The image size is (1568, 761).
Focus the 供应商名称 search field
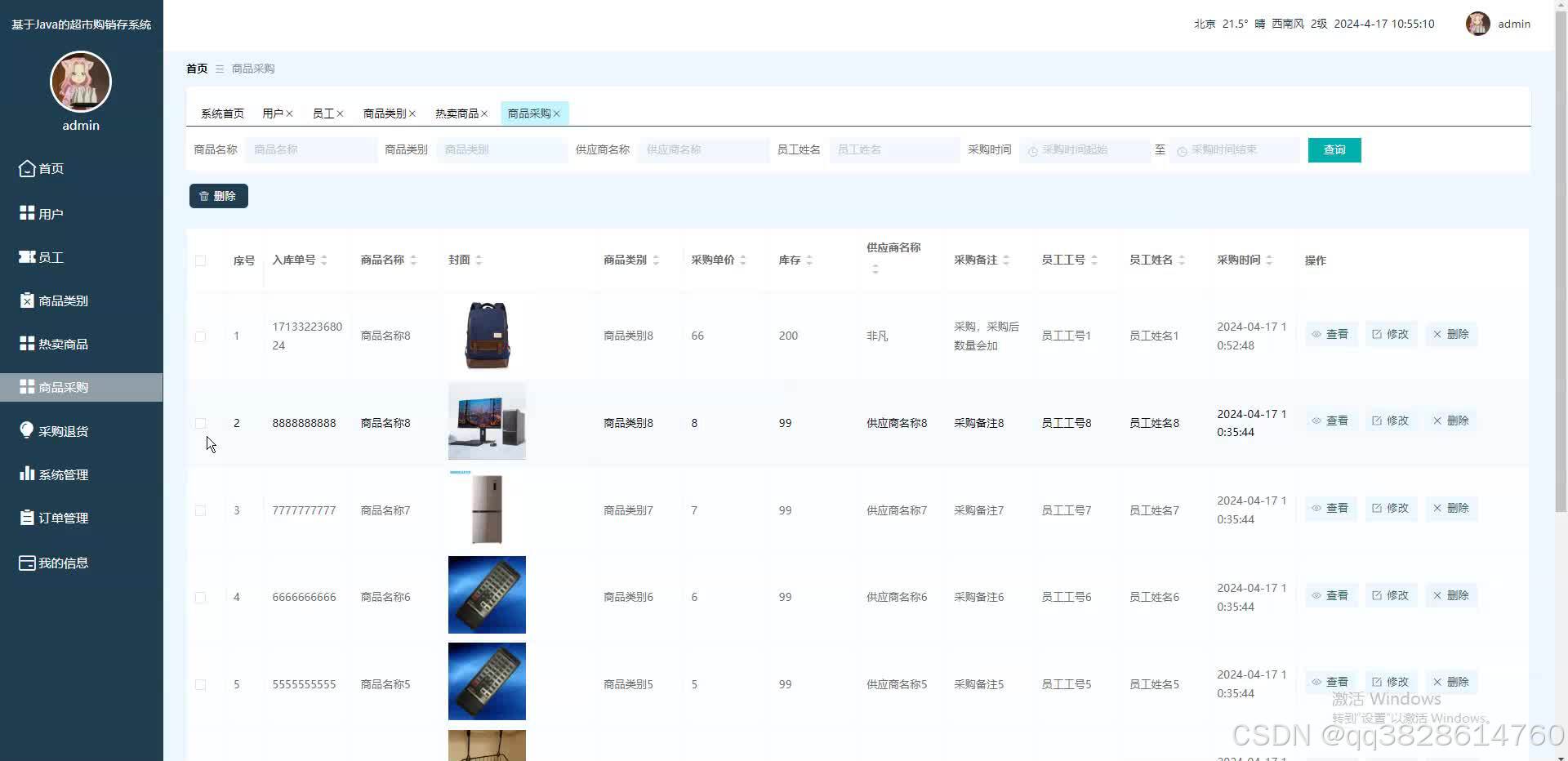(703, 150)
